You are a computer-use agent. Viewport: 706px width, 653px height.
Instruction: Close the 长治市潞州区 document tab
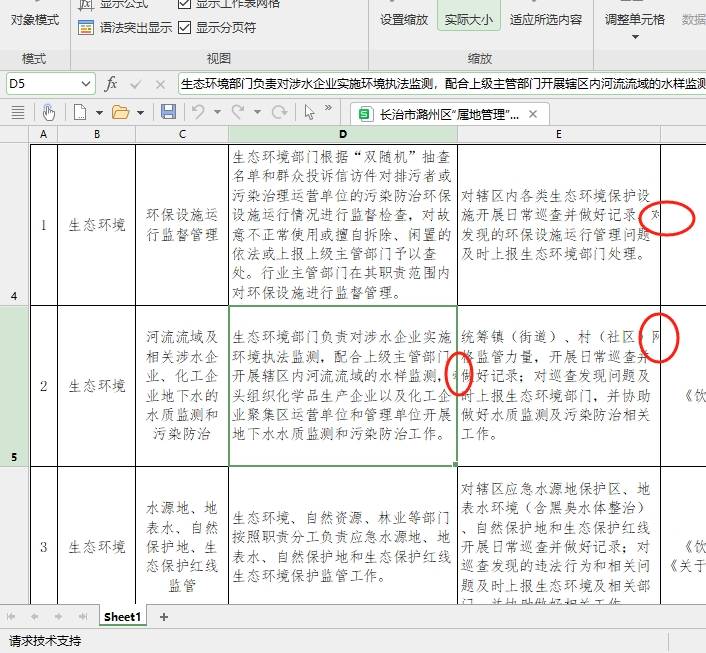[x=534, y=114]
